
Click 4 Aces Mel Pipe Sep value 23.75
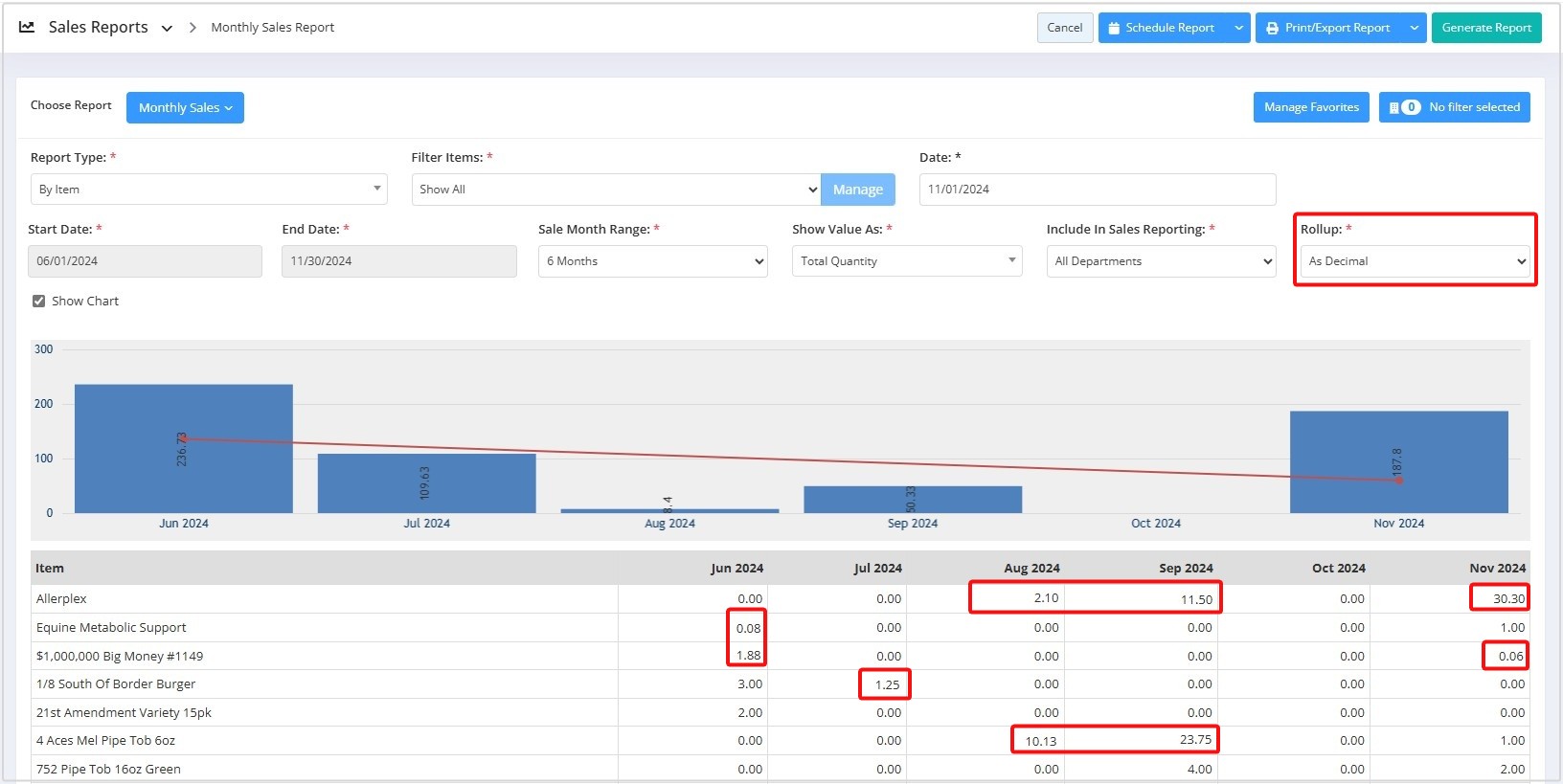[x=1195, y=740]
